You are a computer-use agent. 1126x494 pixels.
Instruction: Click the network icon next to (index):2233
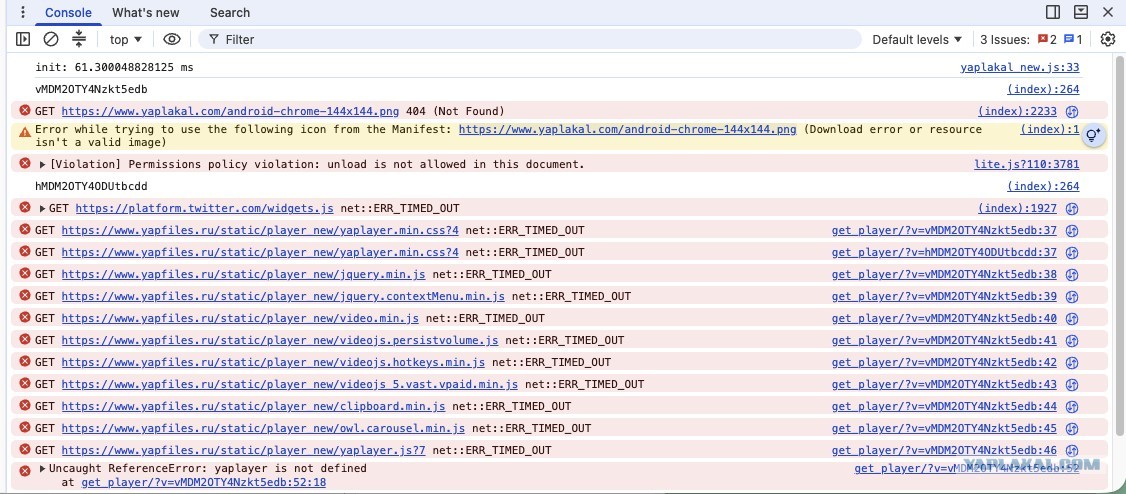point(1072,111)
